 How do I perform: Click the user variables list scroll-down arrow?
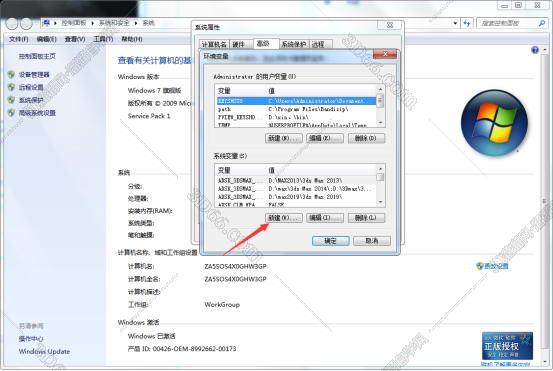tap(380, 122)
